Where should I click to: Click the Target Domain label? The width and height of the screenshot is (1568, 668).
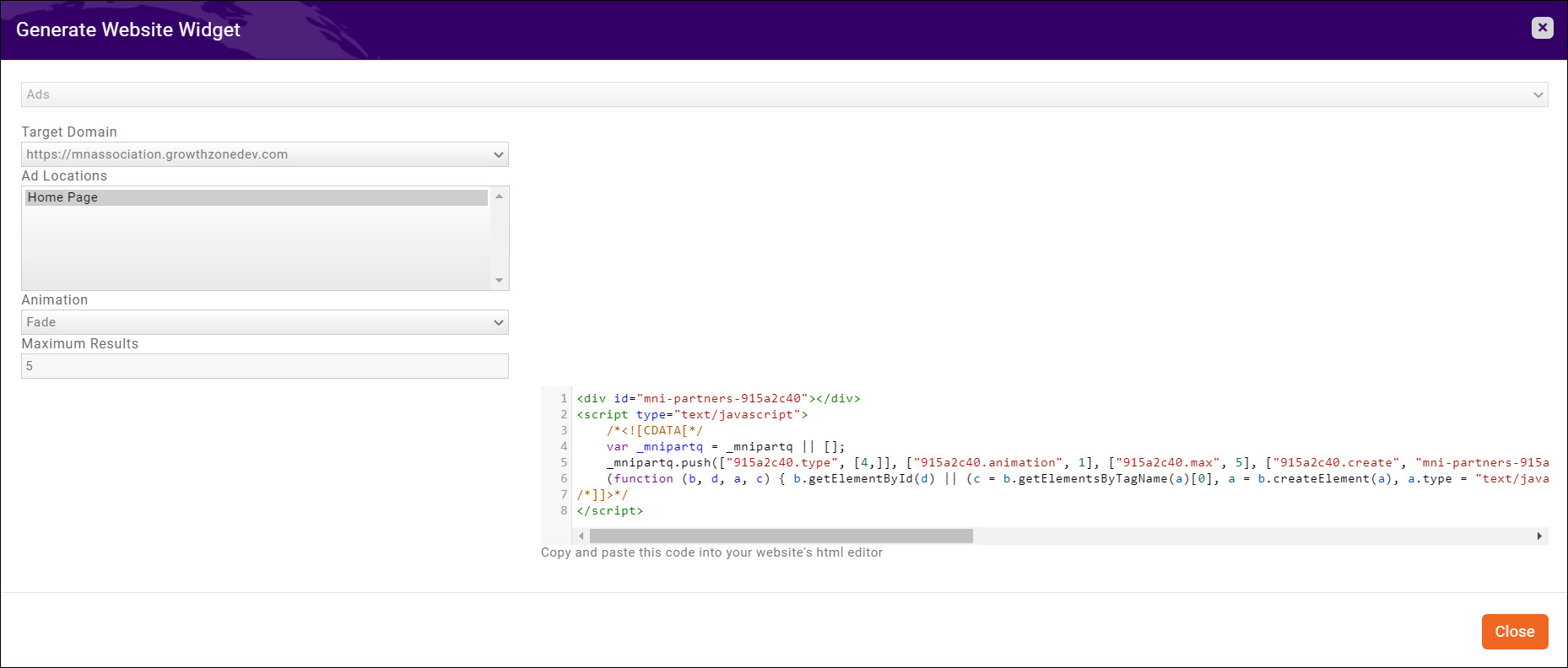click(x=69, y=132)
